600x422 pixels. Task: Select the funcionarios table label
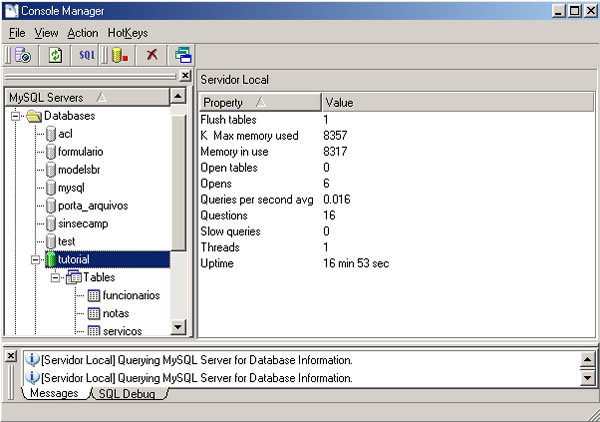(131, 295)
